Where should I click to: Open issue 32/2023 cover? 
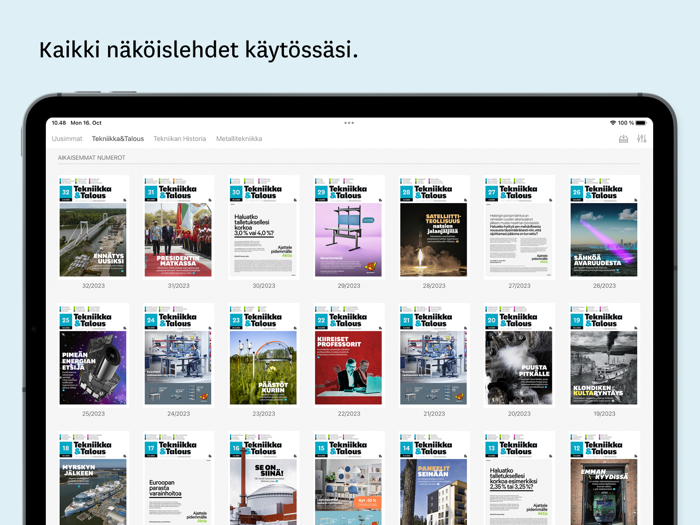(93, 227)
